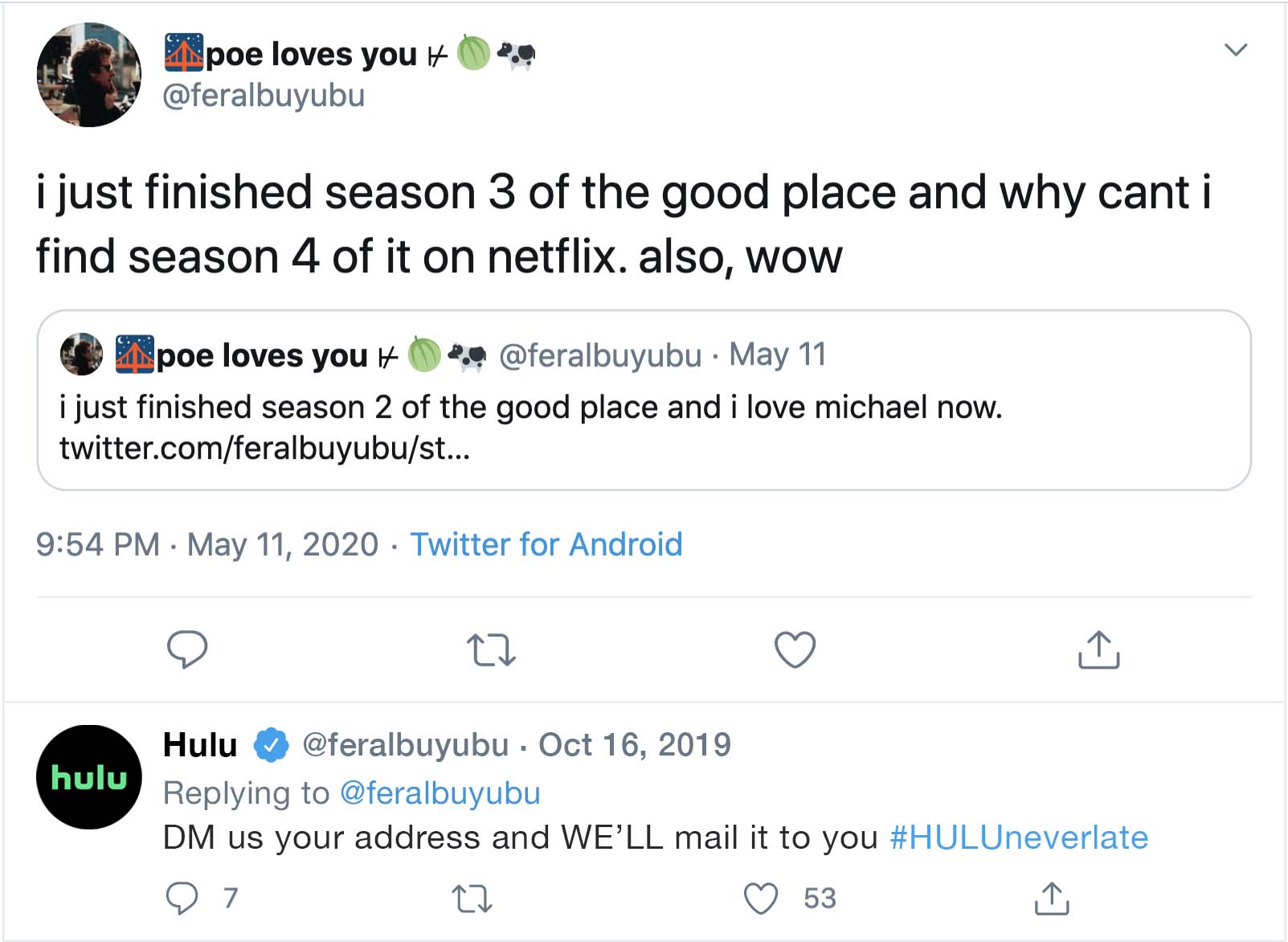Retweet the Hulu reply
Screen dimensions: 1288x942
(472, 898)
